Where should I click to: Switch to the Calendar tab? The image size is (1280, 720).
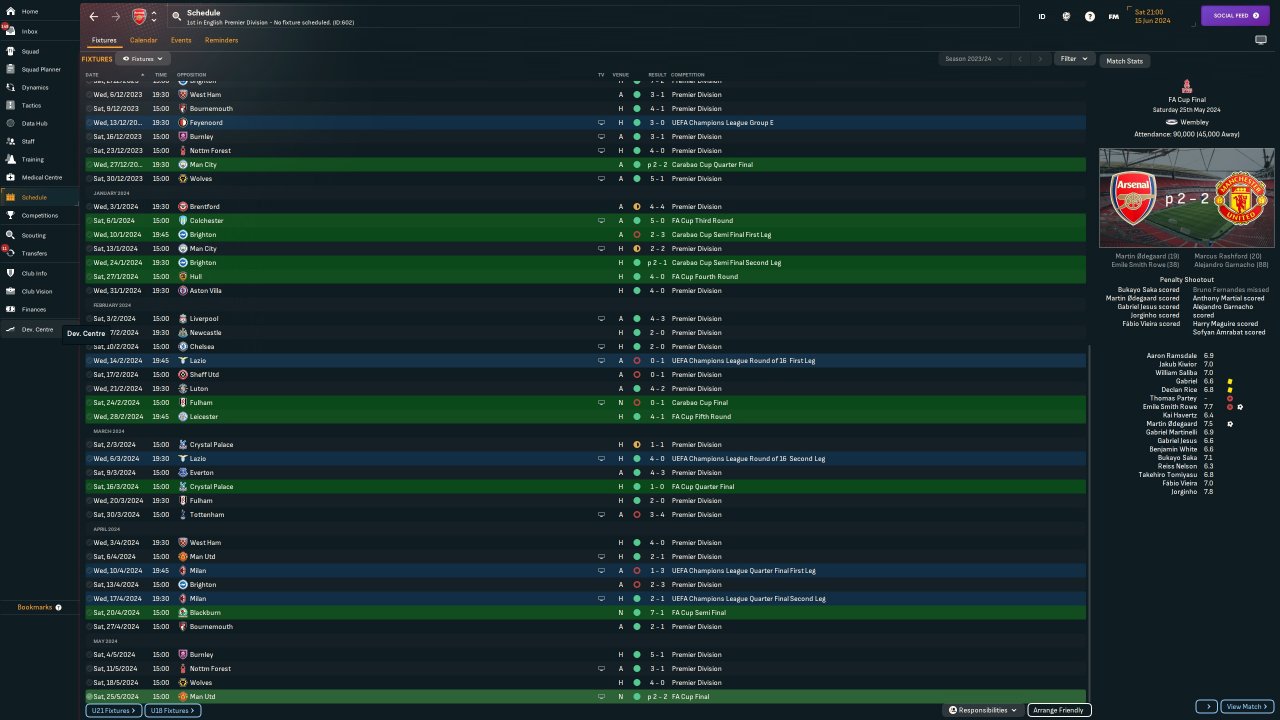point(143,40)
